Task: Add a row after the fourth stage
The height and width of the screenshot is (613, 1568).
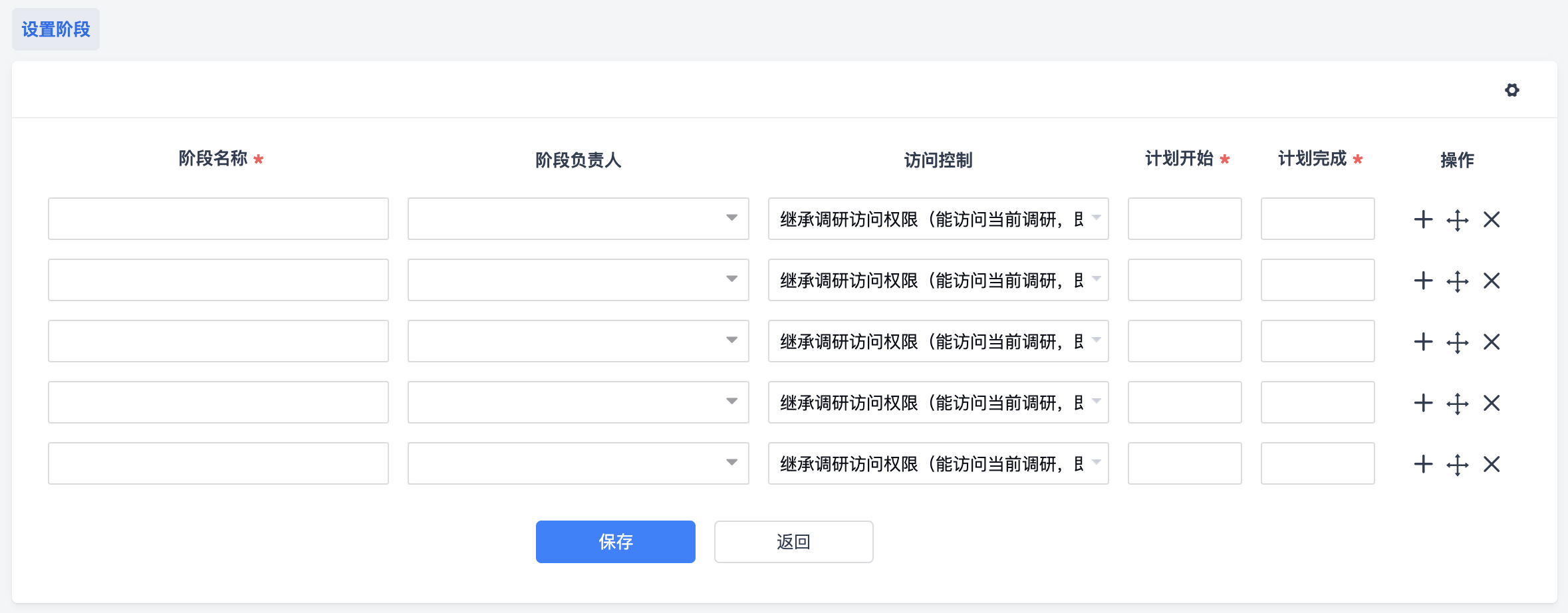Action: [1423, 403]
